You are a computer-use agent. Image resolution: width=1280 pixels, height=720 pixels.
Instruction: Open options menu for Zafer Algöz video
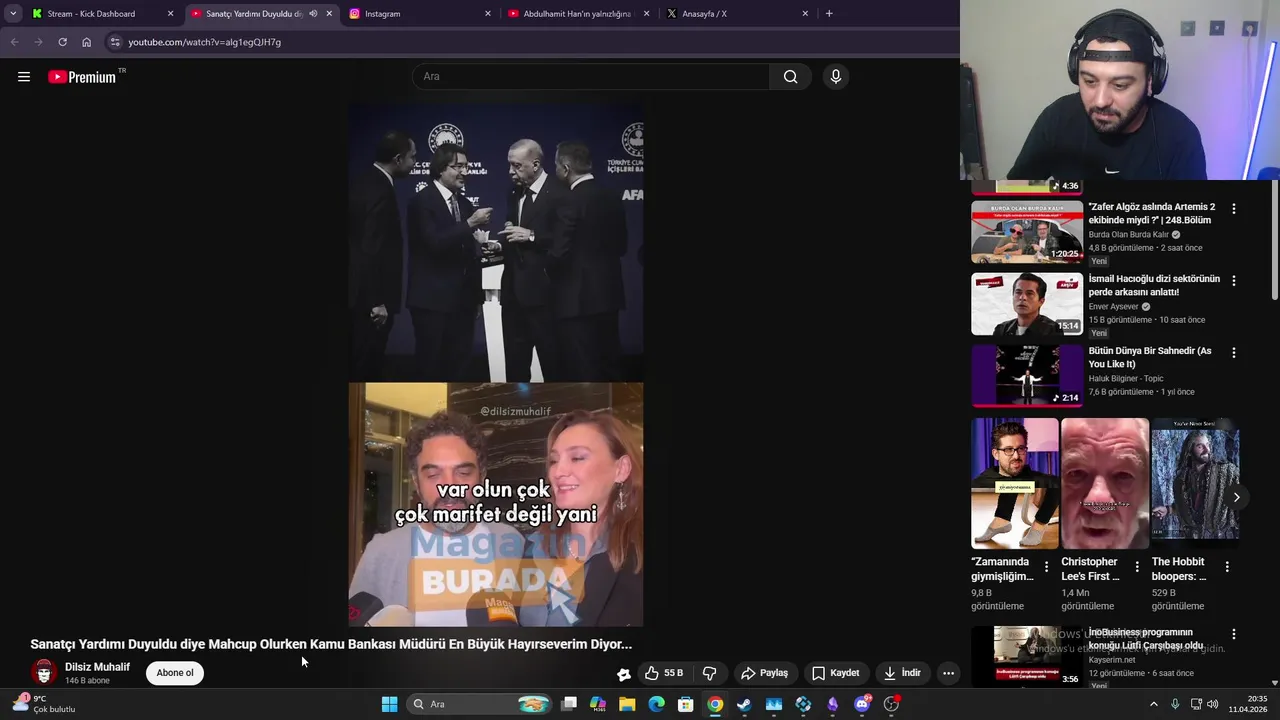(x=1234, y=209)
